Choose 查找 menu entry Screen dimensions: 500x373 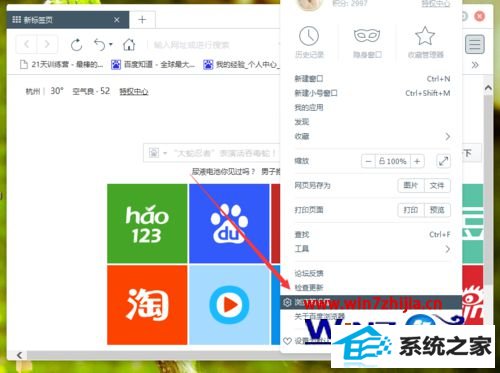pyautogui.click(x=372, y=235)
